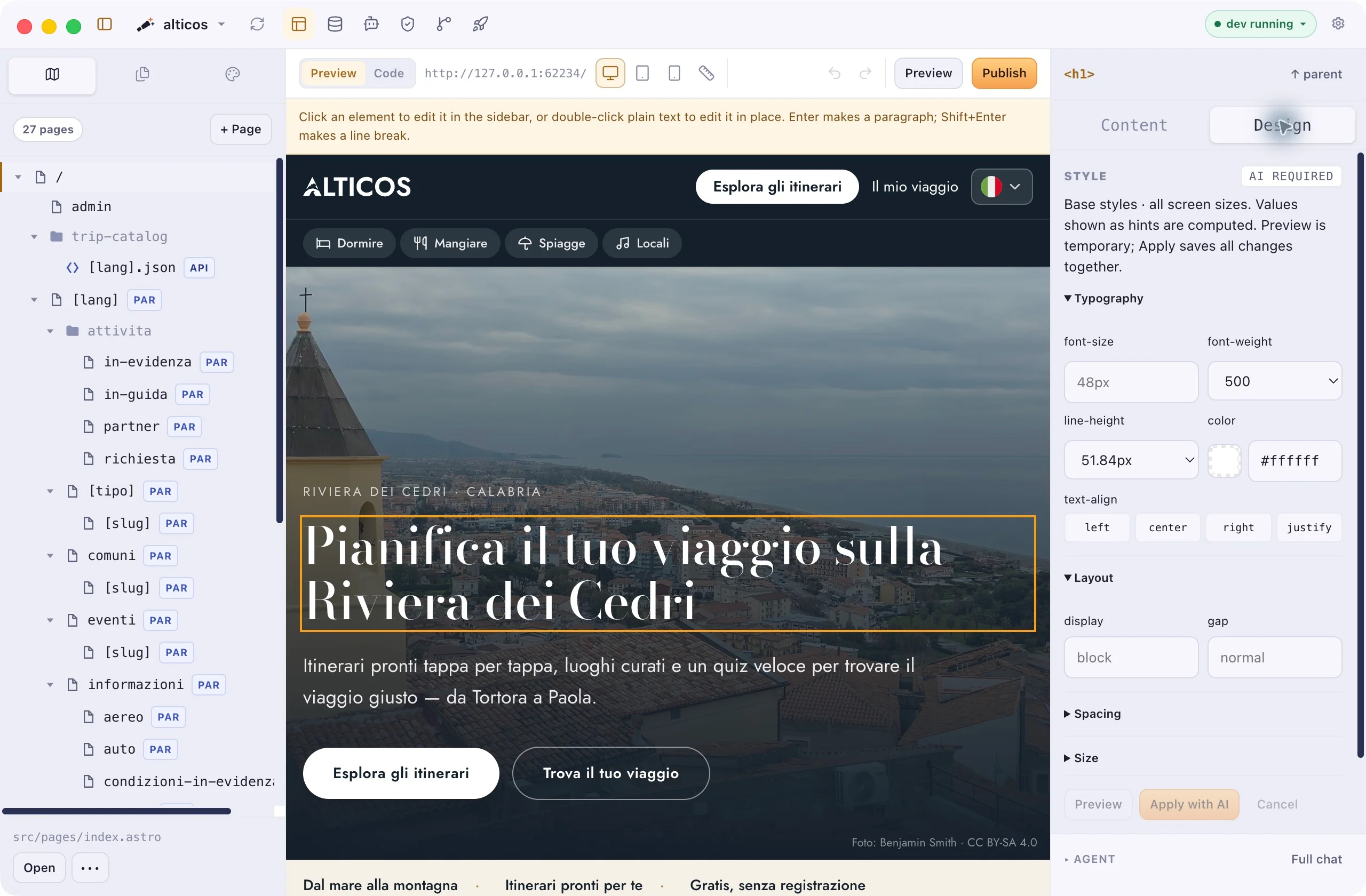The height and width of the screenshot is (896, 1366).
Task: Select the admin page in tree
Action: pyautogui.click(x=91, y=206)
